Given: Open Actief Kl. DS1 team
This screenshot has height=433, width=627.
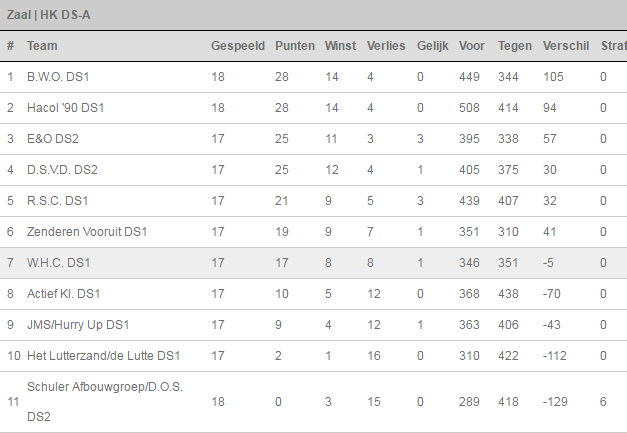Looking at the screenshot, I should 63,294.
